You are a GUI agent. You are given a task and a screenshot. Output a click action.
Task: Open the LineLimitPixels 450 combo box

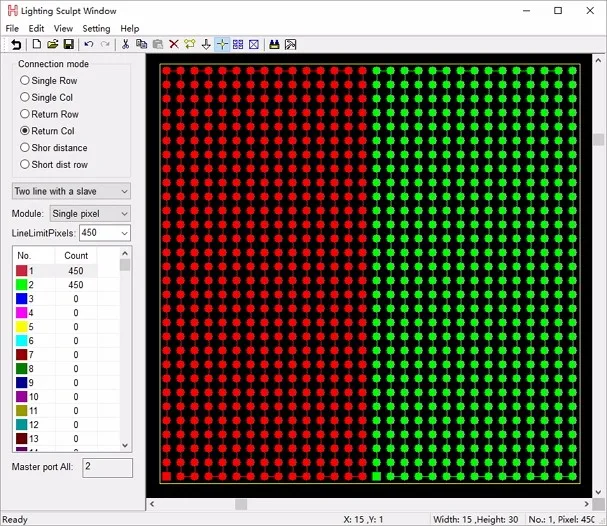pyautogui.click(x=105, y=233)
